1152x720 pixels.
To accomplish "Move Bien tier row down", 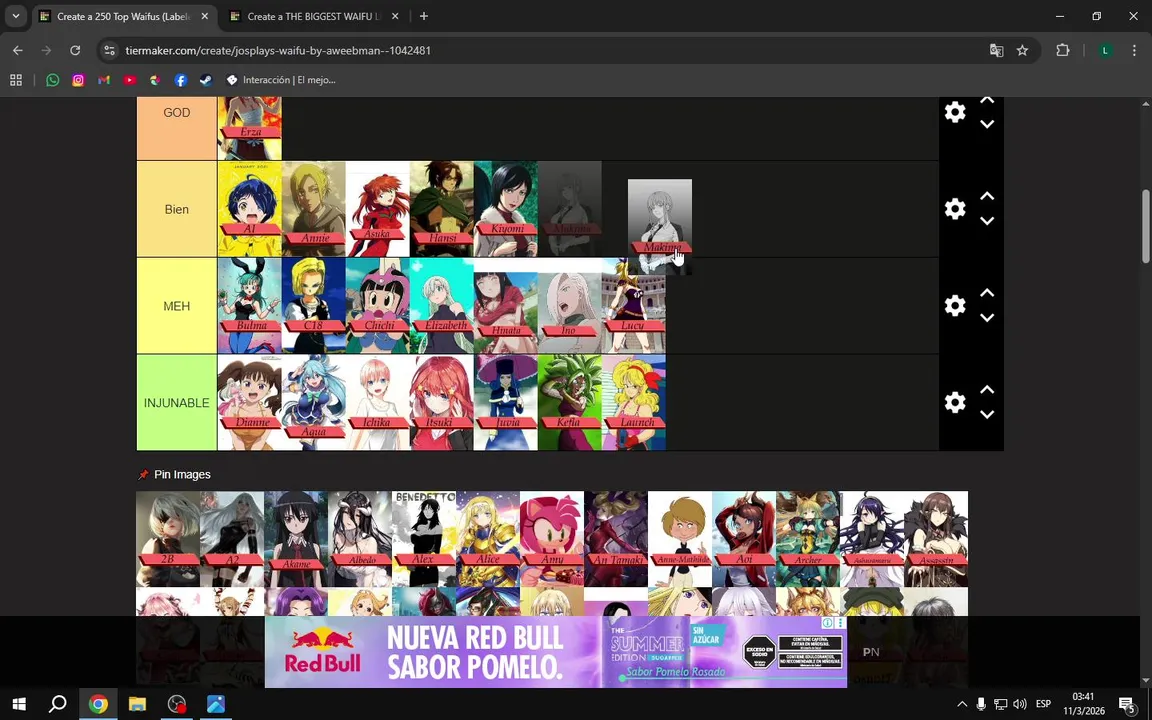I will (x=987, y=220).
